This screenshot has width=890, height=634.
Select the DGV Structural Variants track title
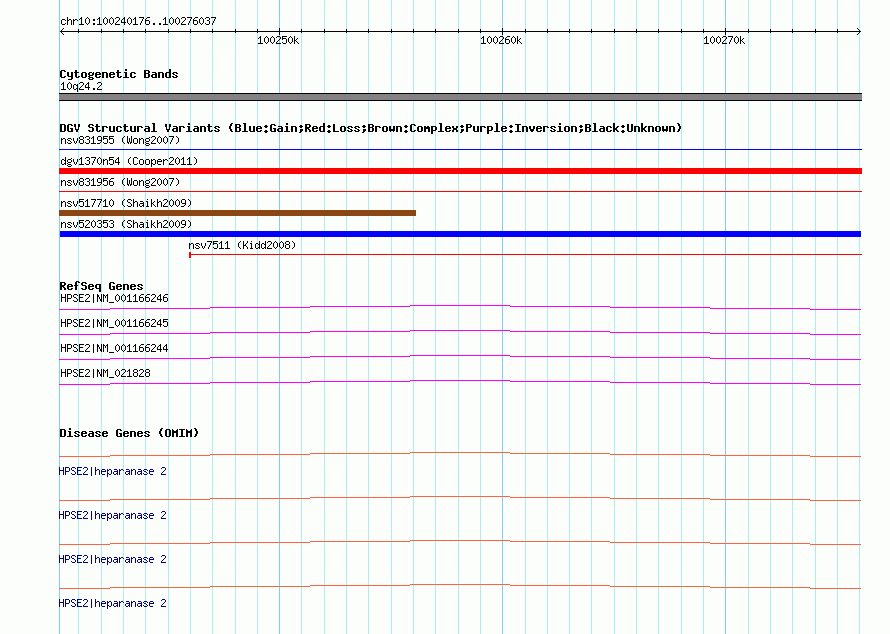coord(371,128)
